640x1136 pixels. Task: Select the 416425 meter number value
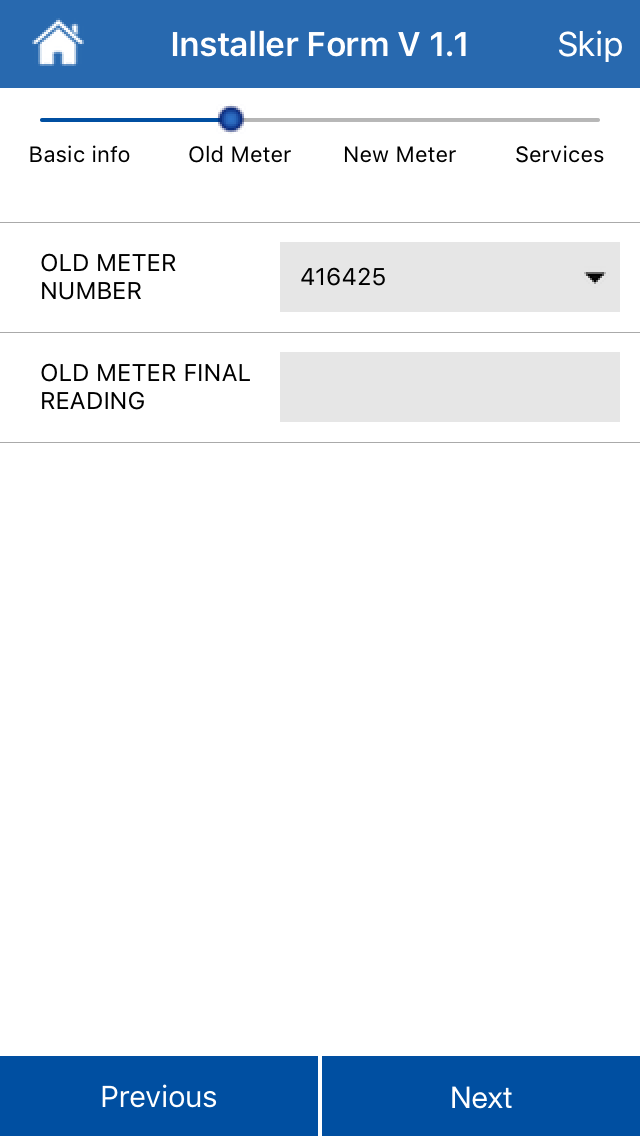click(x=343, y=277)
